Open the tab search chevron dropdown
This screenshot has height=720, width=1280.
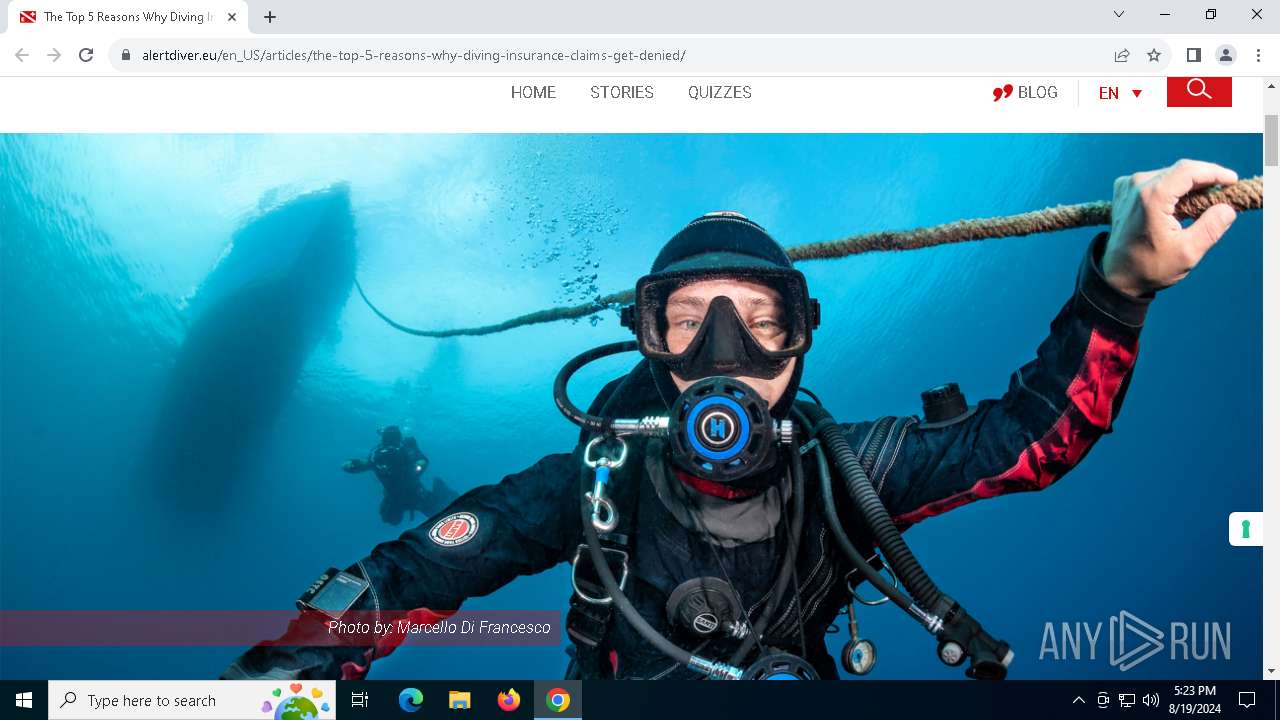pos(1119,14)
